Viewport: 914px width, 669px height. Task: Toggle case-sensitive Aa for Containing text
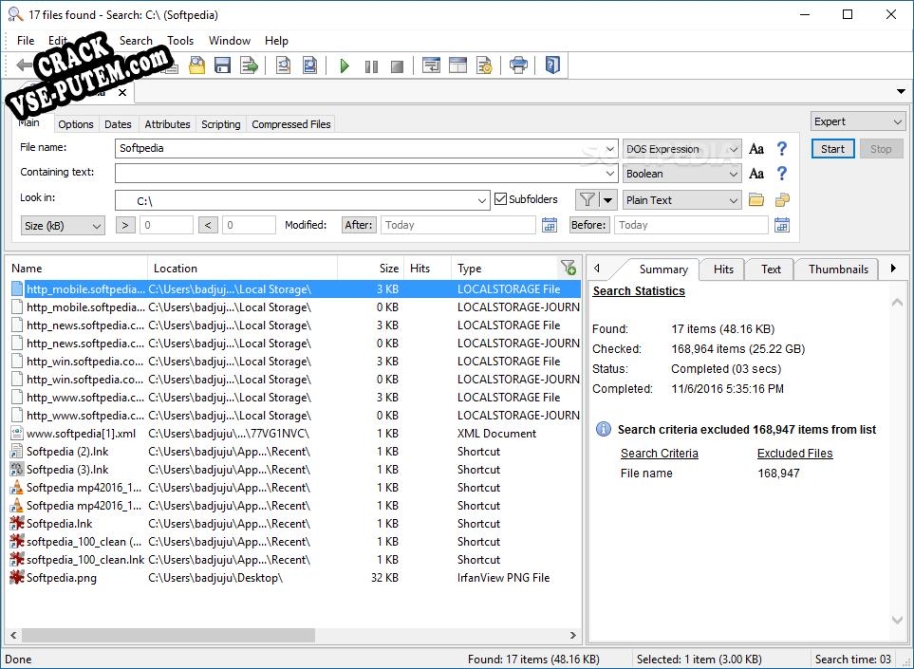(756, 174)
